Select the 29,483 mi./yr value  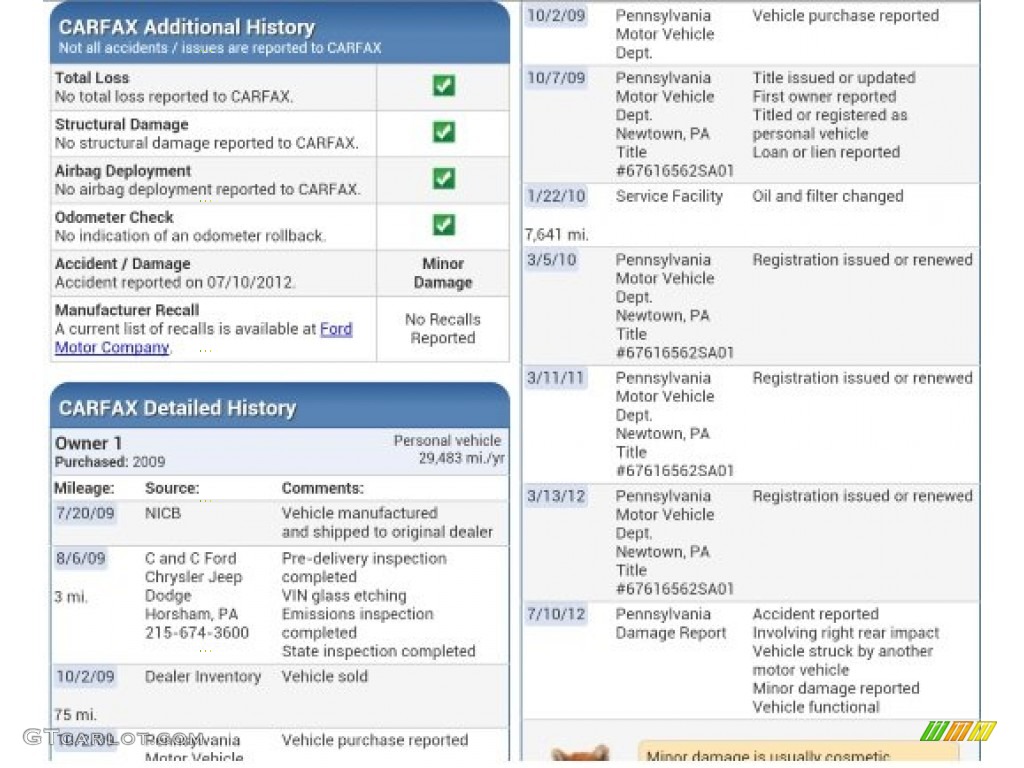click(461, 458)
